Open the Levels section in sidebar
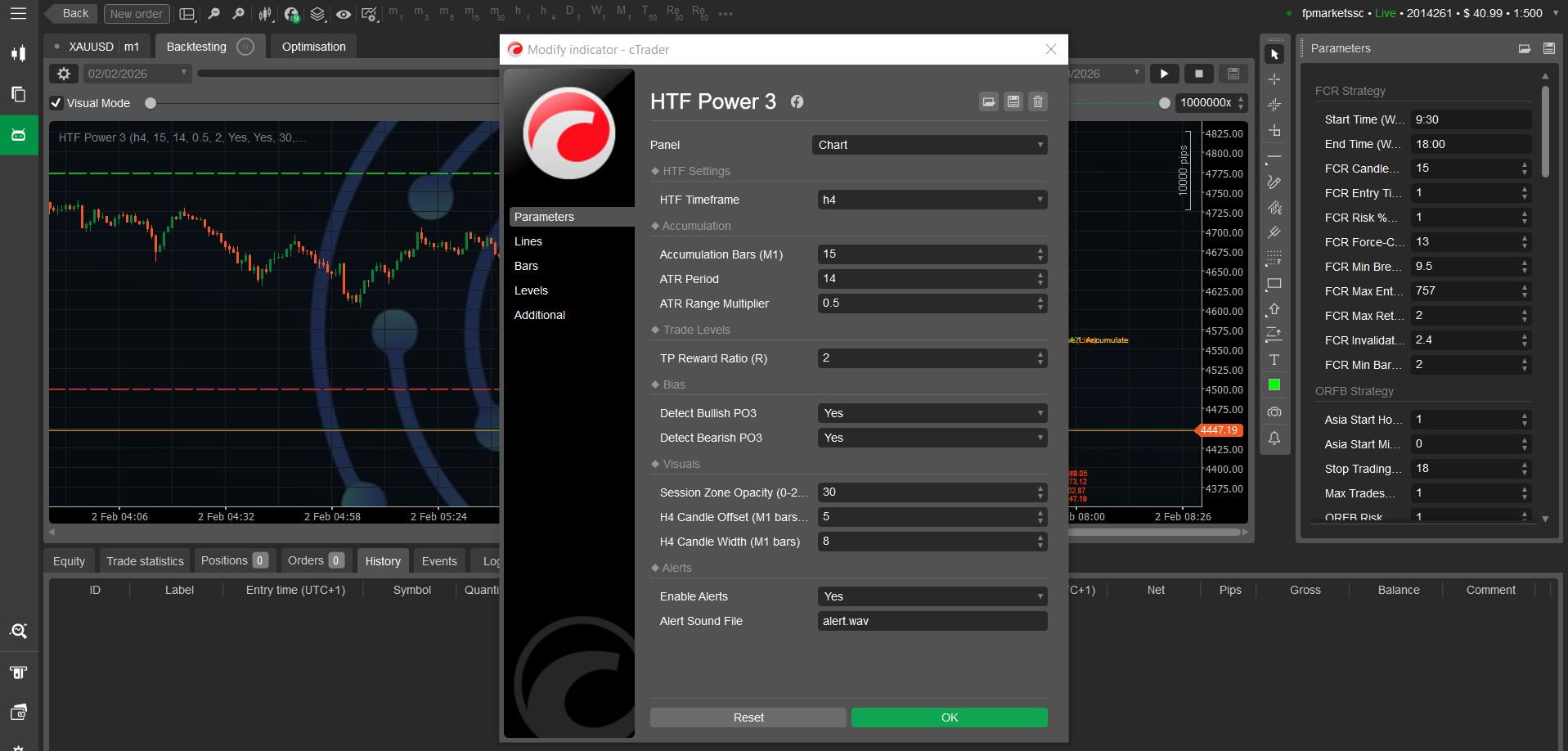The image size is (1568, 751). 531,290
